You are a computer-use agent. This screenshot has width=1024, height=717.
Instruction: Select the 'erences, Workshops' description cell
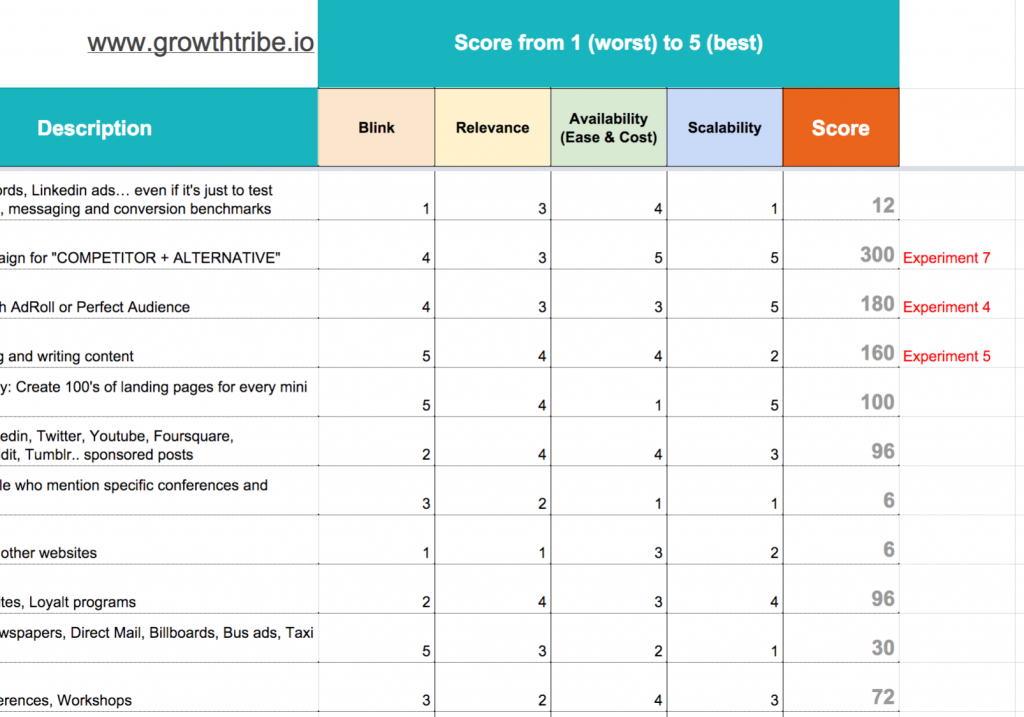[159, 688]
